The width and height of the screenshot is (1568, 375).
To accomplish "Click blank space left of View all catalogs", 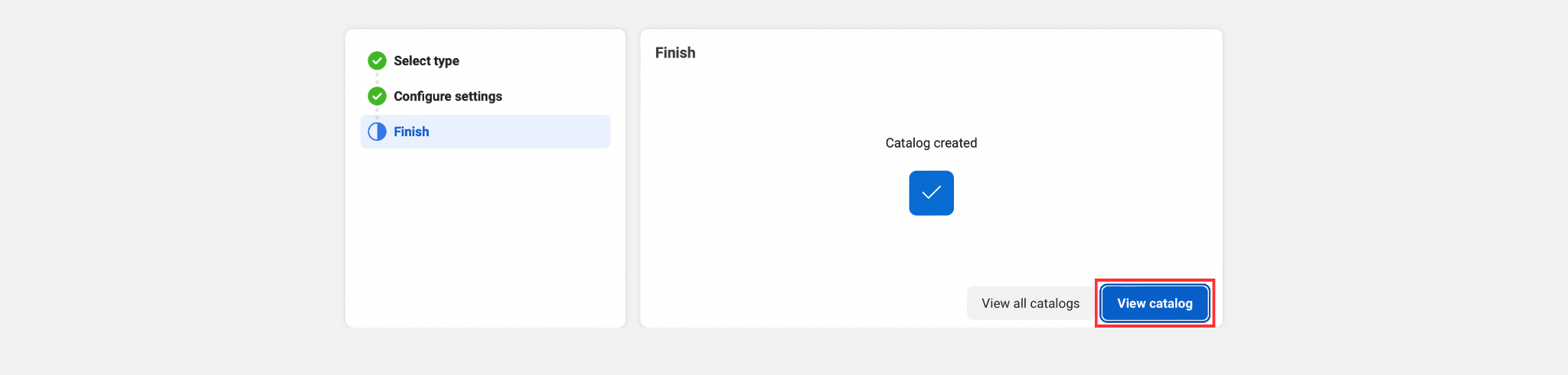I will 804,303.
